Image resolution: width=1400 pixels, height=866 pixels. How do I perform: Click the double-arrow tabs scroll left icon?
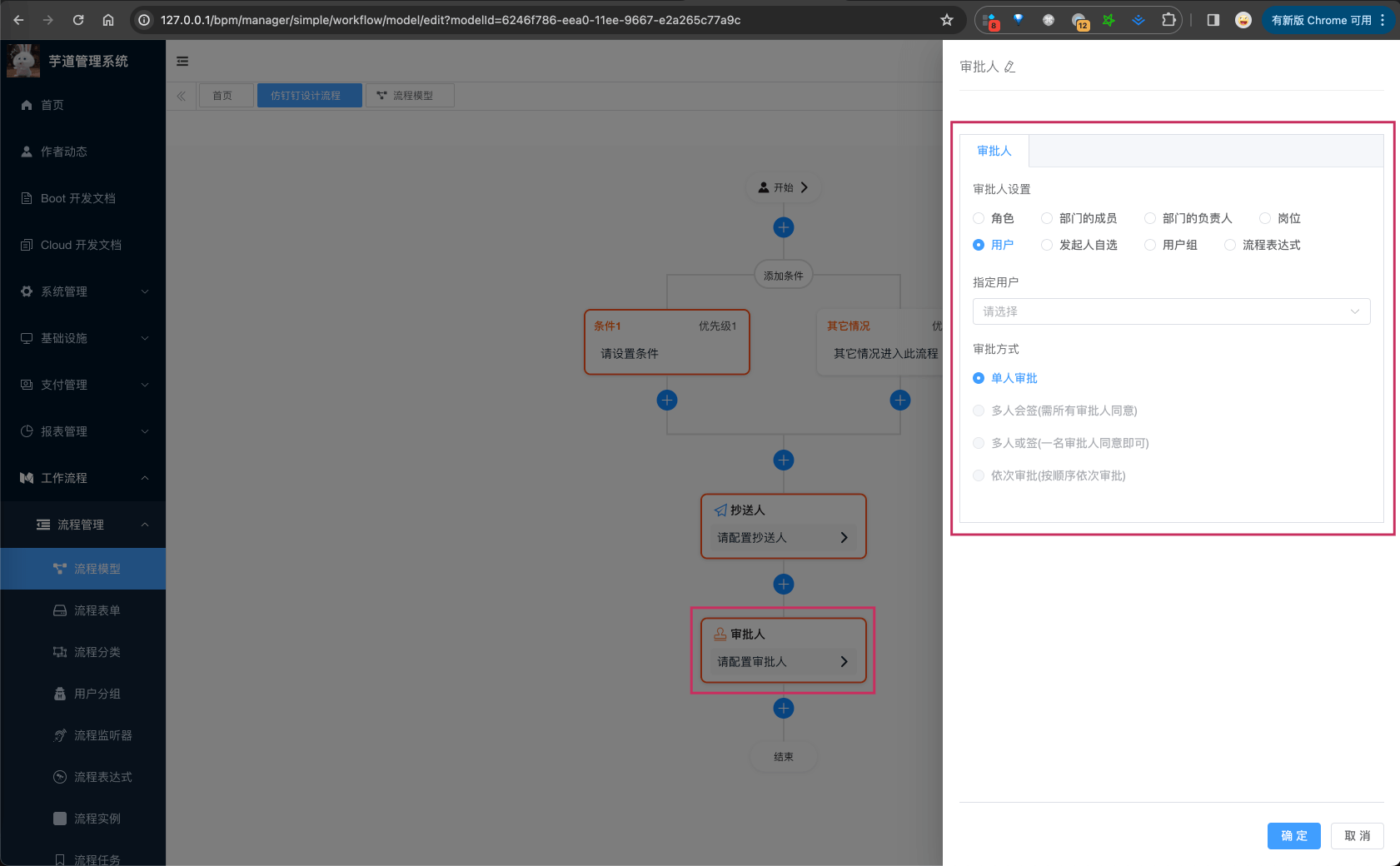click(x=182, y=96)
